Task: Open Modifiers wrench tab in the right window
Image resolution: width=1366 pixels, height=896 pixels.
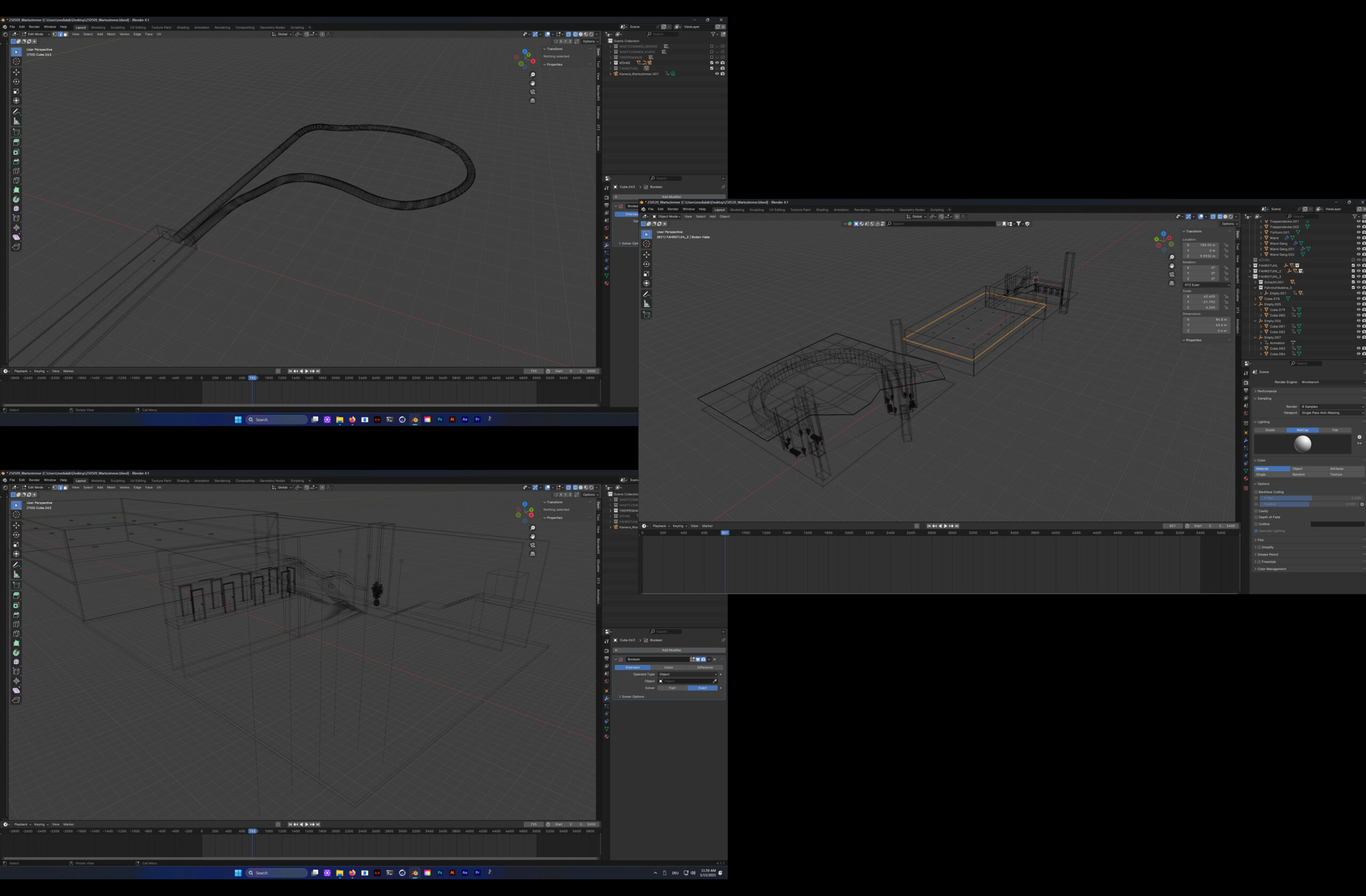Action: (x=1246, y=441)
